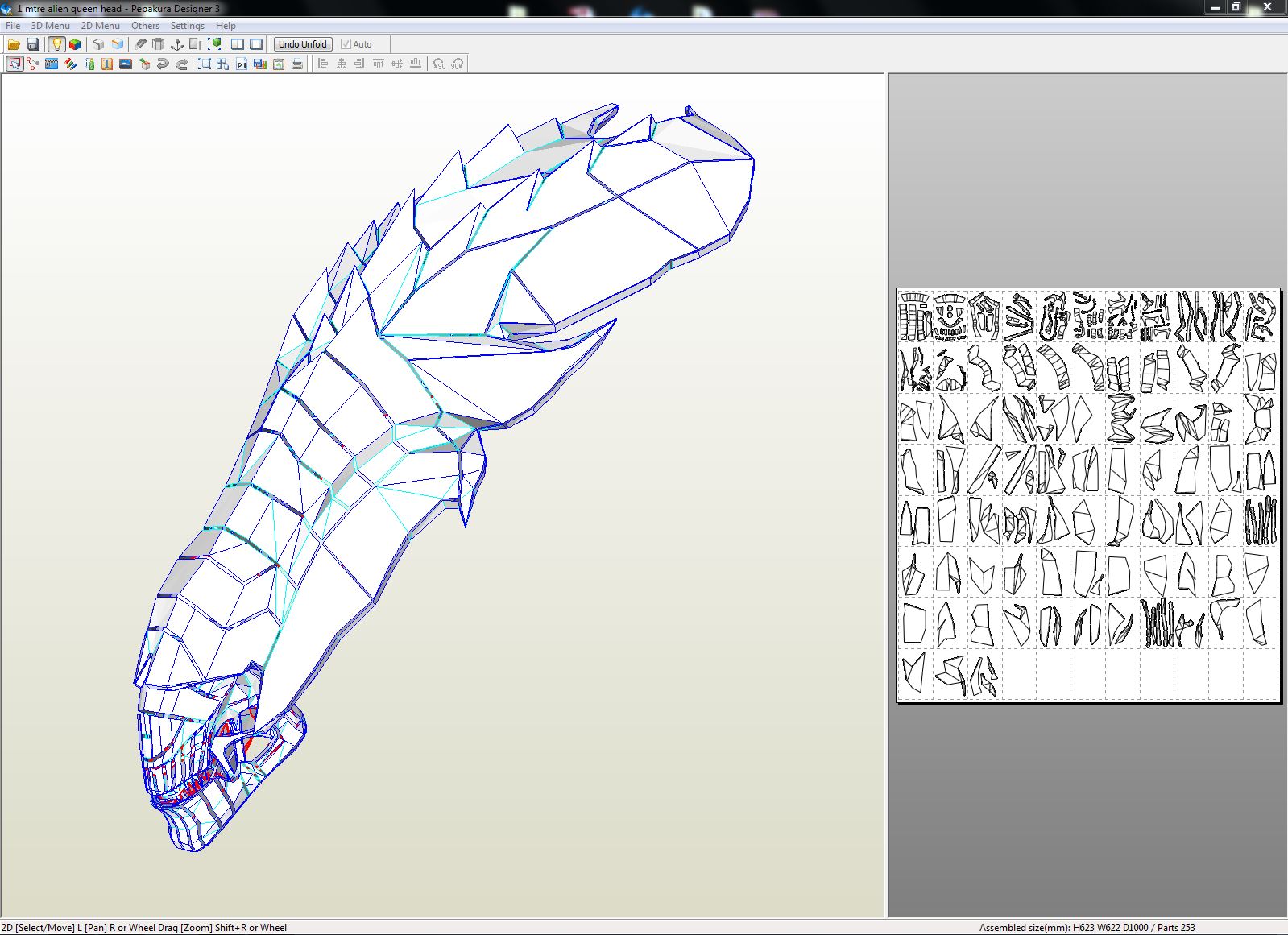Click the align horizontal center icon
Viewport: 1288px width, 935px height.
pos(342,64)
